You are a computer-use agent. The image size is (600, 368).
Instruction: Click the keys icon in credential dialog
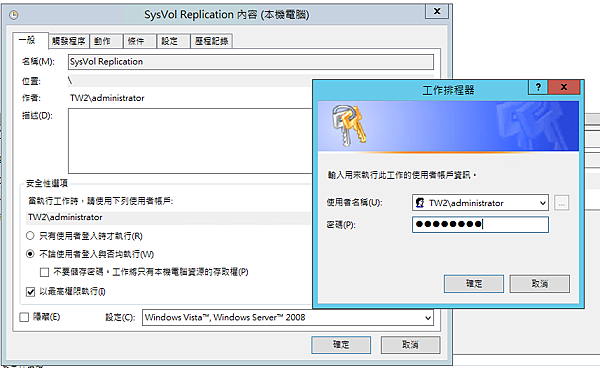point(348,126)
